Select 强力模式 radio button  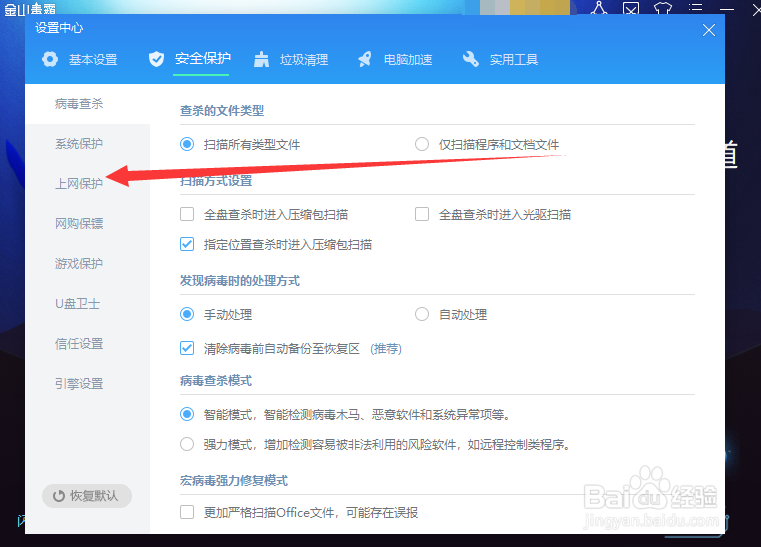187,444
